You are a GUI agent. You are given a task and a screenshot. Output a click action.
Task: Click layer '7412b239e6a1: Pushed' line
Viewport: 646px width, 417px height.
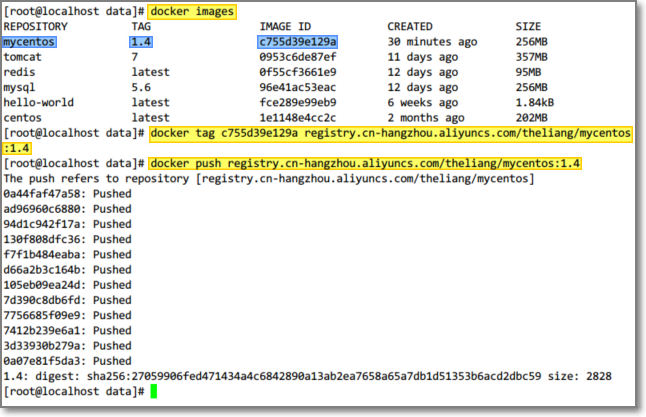point(68,331)
